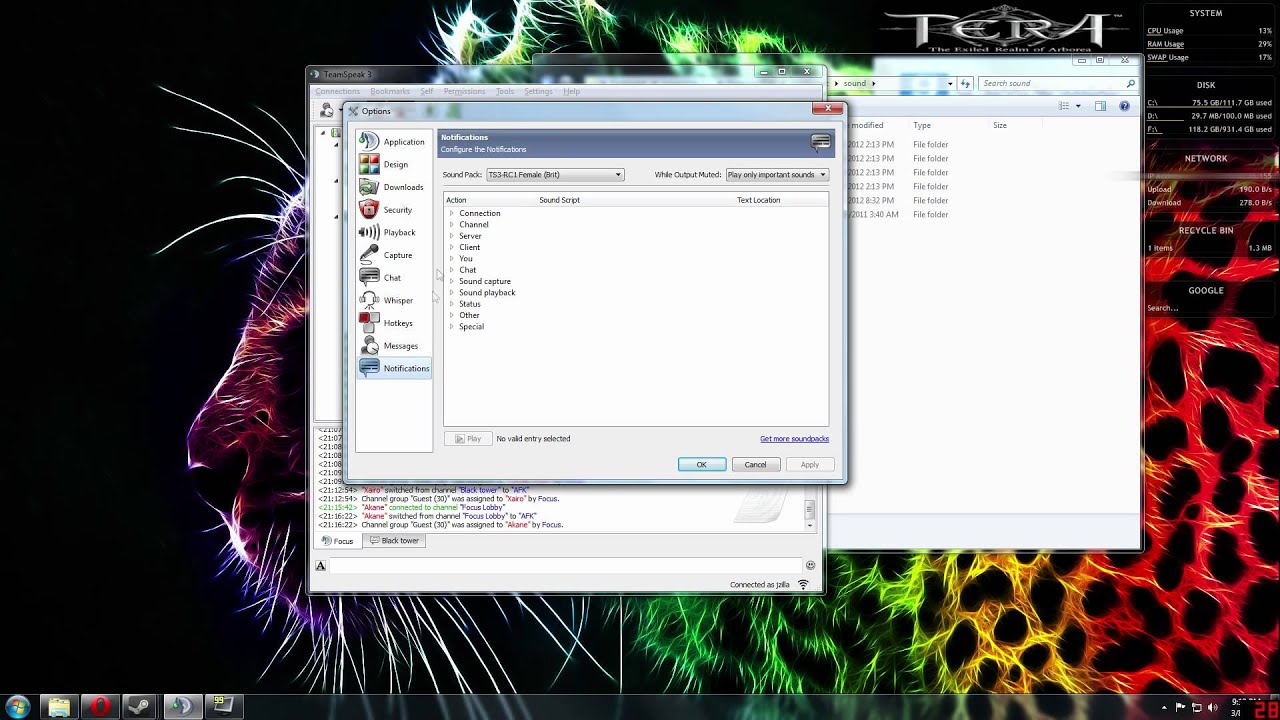This screenshot has height=720, width=1280.
Task: Open the Tools menu in TeamSpeak
Action: point(505,92)
